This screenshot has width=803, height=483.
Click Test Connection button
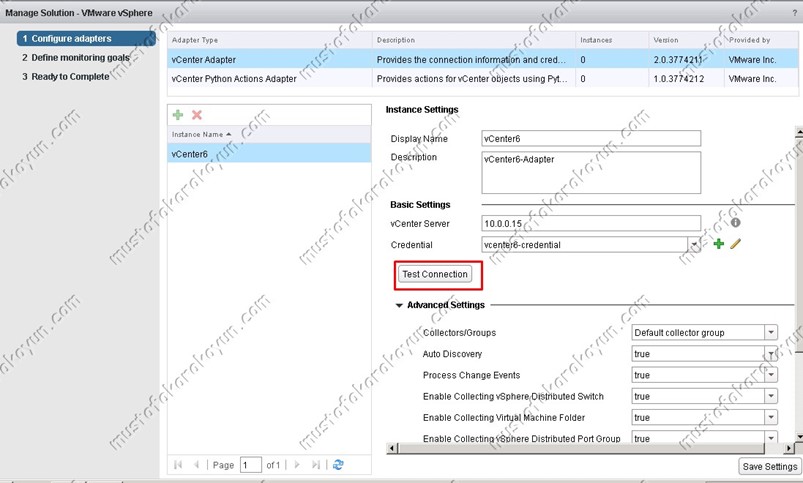[x=435, y=274]
